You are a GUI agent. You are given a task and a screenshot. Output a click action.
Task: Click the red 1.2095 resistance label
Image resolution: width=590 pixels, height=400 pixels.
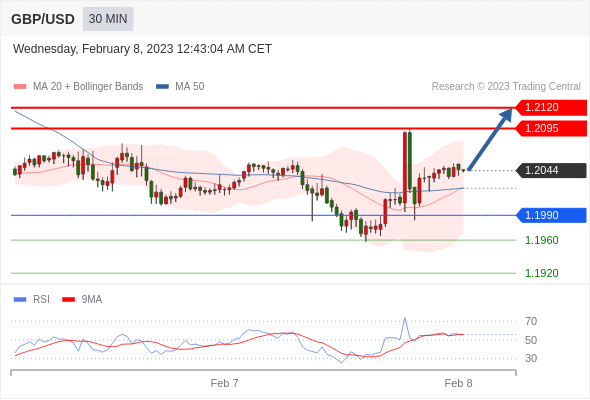pyautogui.click(x=551, y=128)
